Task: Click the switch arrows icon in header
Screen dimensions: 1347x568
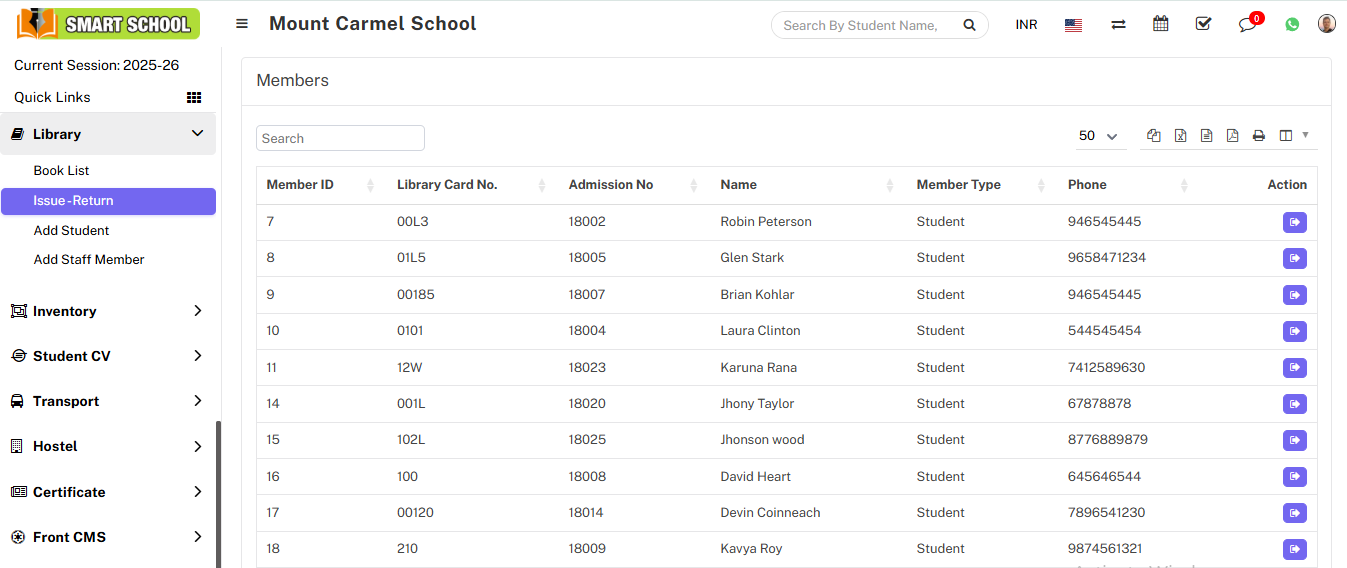Action: (1118, 25)
